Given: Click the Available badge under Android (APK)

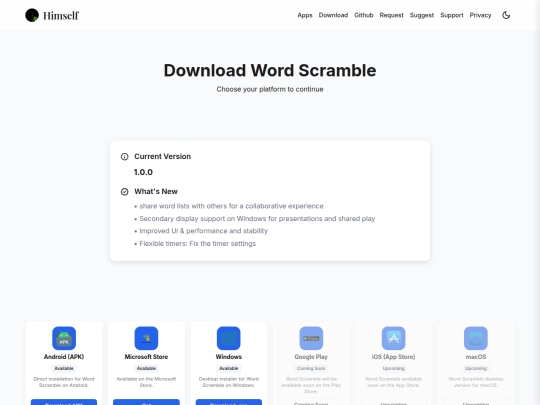Looking at the screenshot, I should click(64, 368).
